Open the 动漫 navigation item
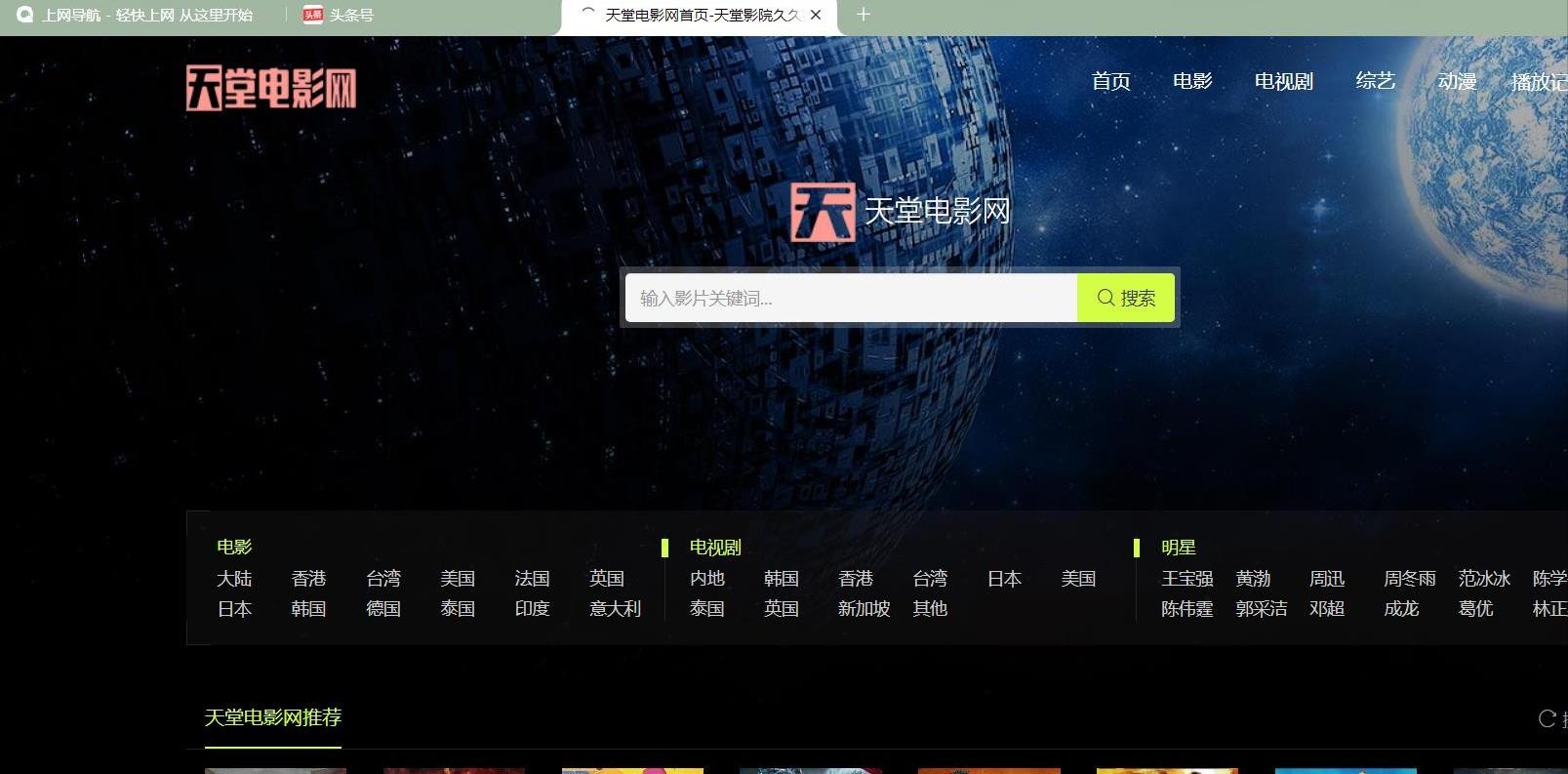 tap(1456, 81)
